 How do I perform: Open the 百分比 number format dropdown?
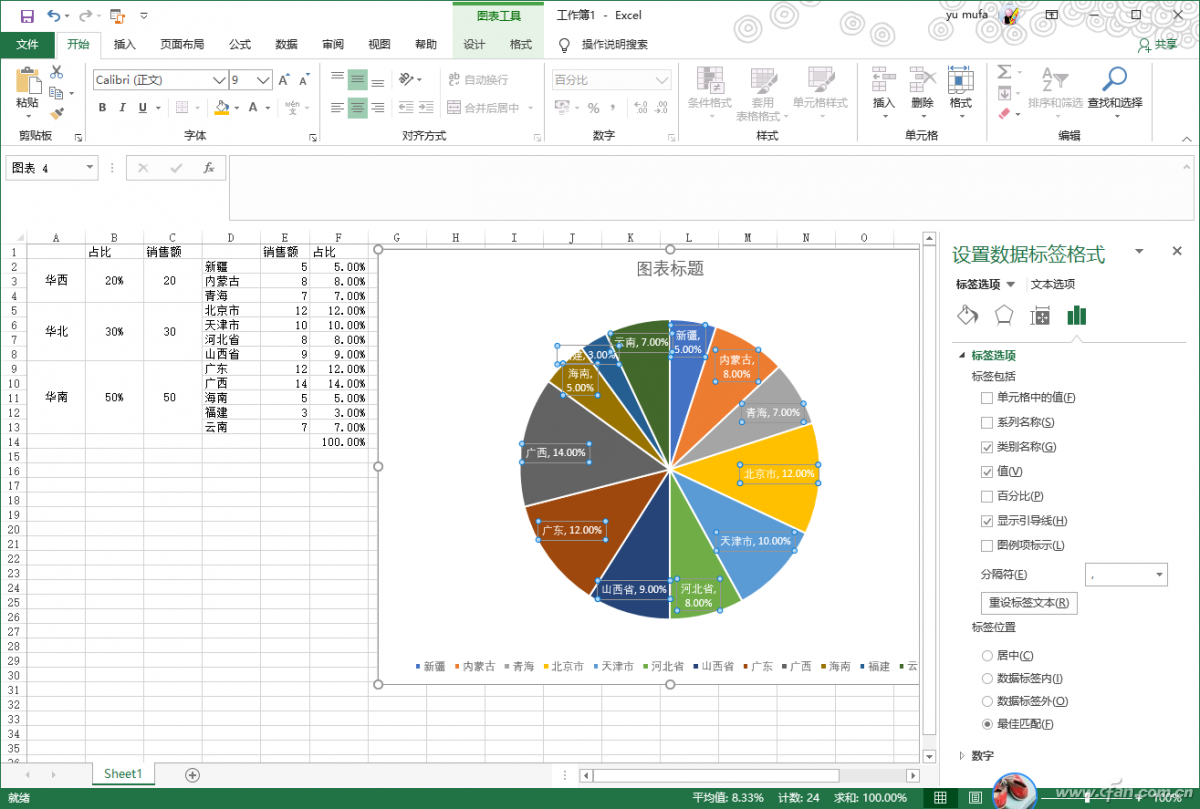pyautogui.click(x=662, y=80)
